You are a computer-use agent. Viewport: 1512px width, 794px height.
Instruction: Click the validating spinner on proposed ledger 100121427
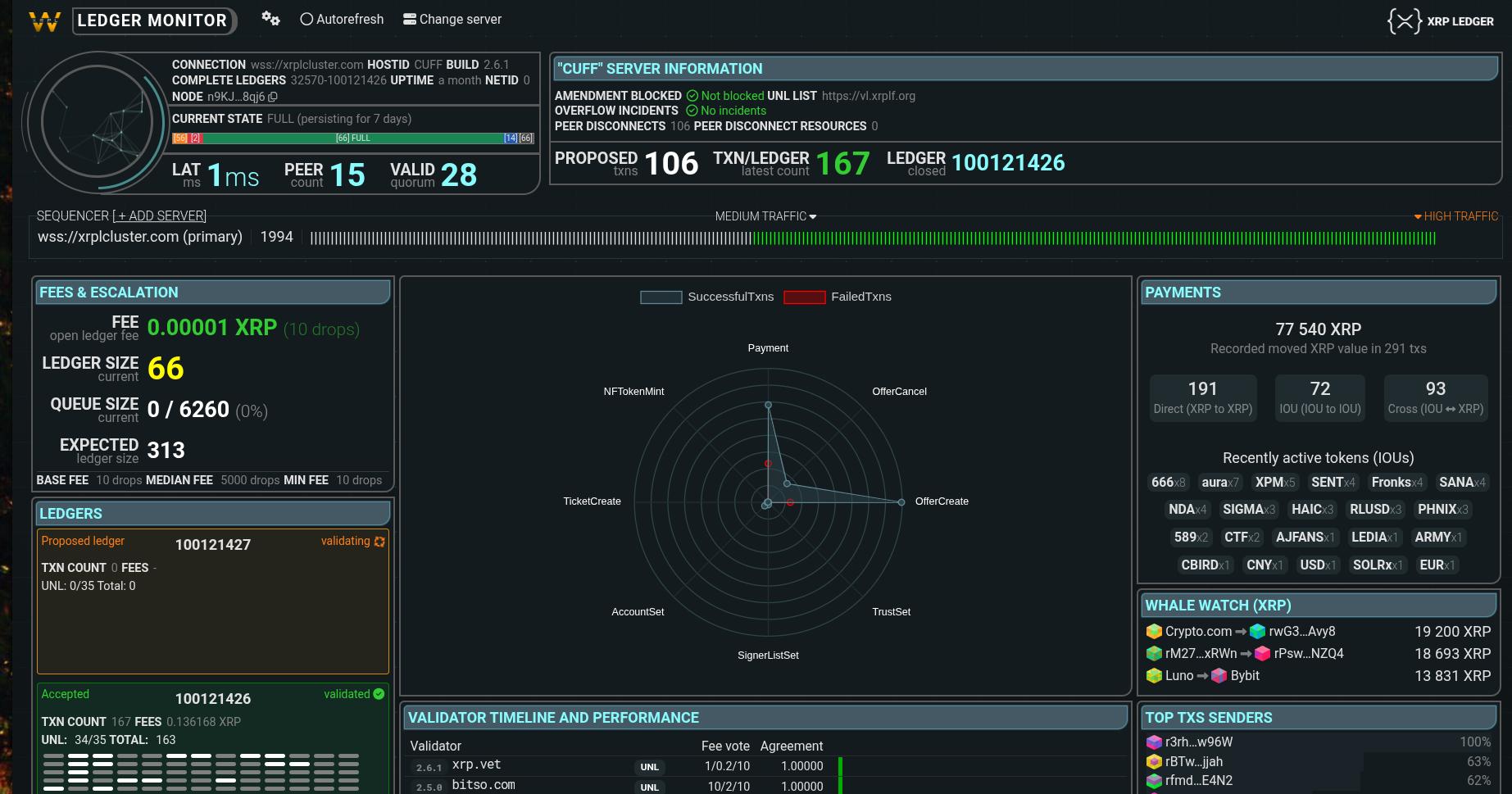[x=379, y=542]
